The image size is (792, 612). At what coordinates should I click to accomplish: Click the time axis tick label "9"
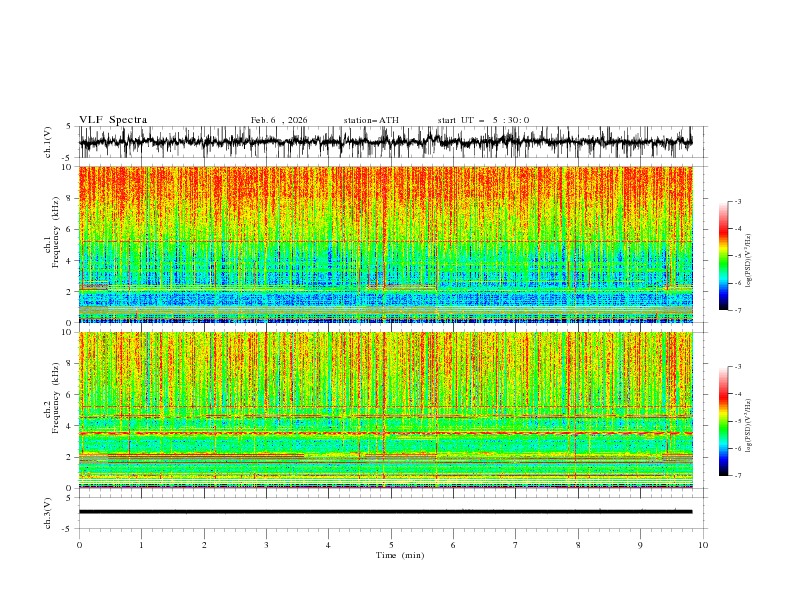pyautogui.click(x=640, y=545)
